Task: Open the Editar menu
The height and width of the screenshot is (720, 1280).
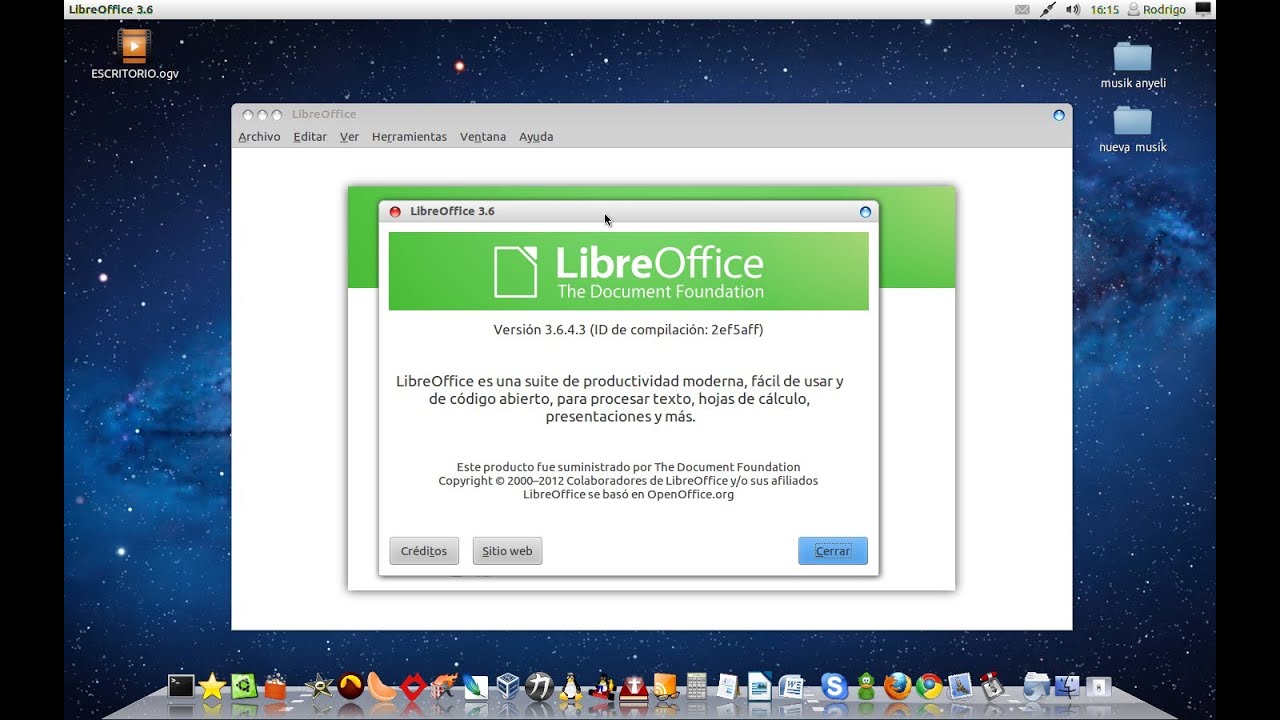Action: pyautogui.click(x=310, y=137)
